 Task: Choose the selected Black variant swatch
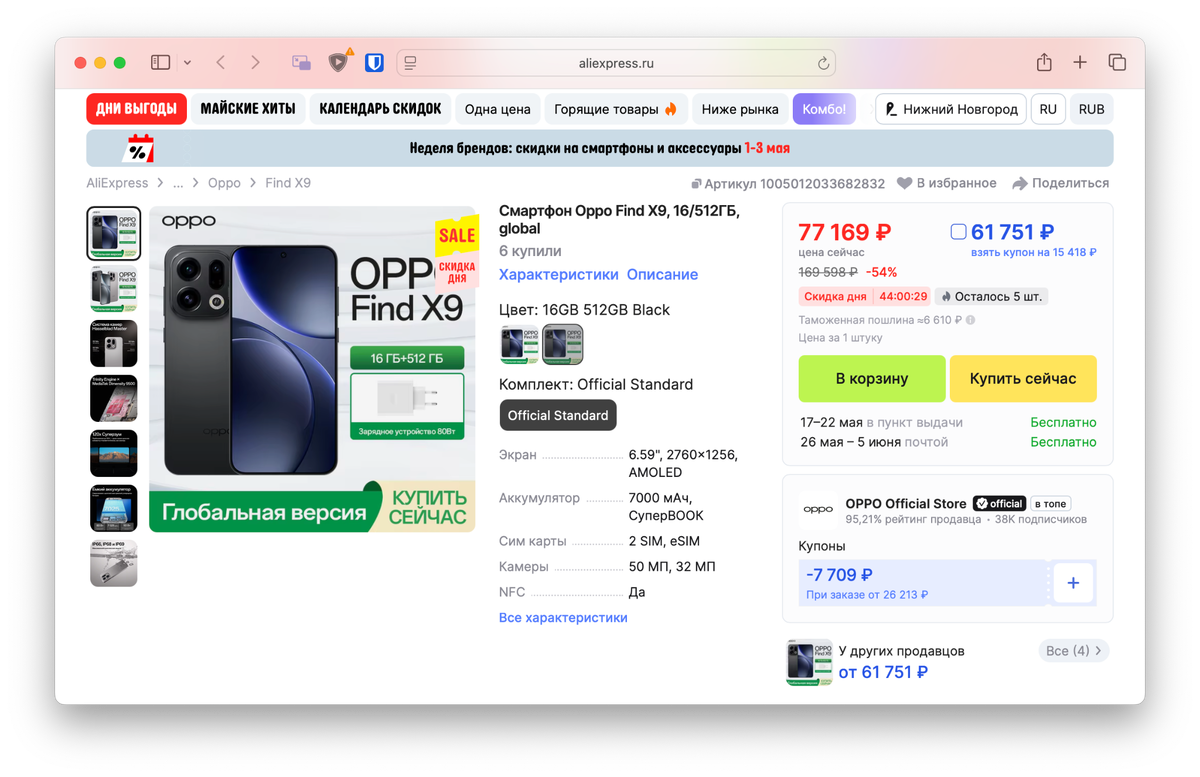563,344
